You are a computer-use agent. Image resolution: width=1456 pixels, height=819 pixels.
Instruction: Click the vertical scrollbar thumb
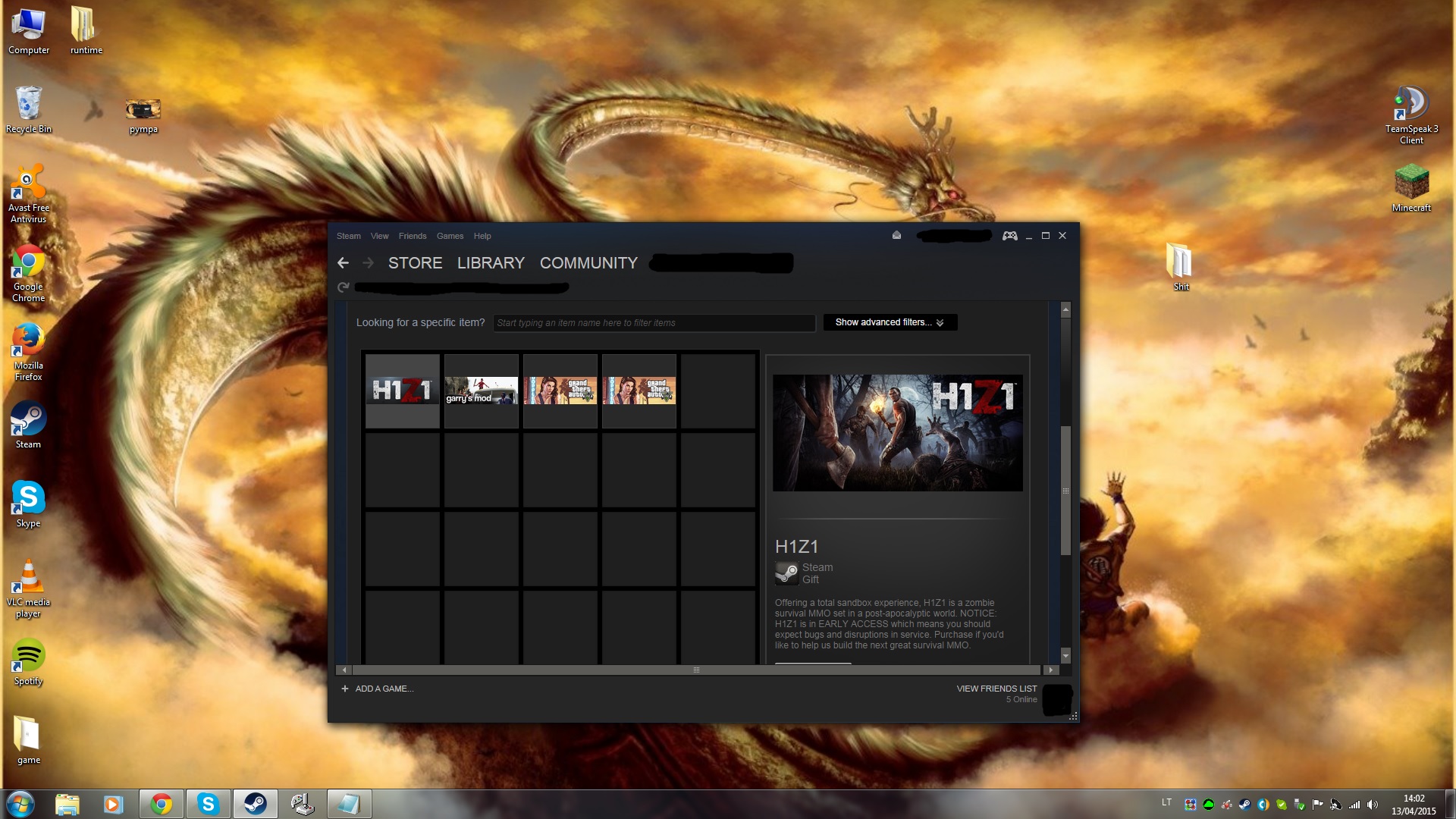tap(1065, 491)
